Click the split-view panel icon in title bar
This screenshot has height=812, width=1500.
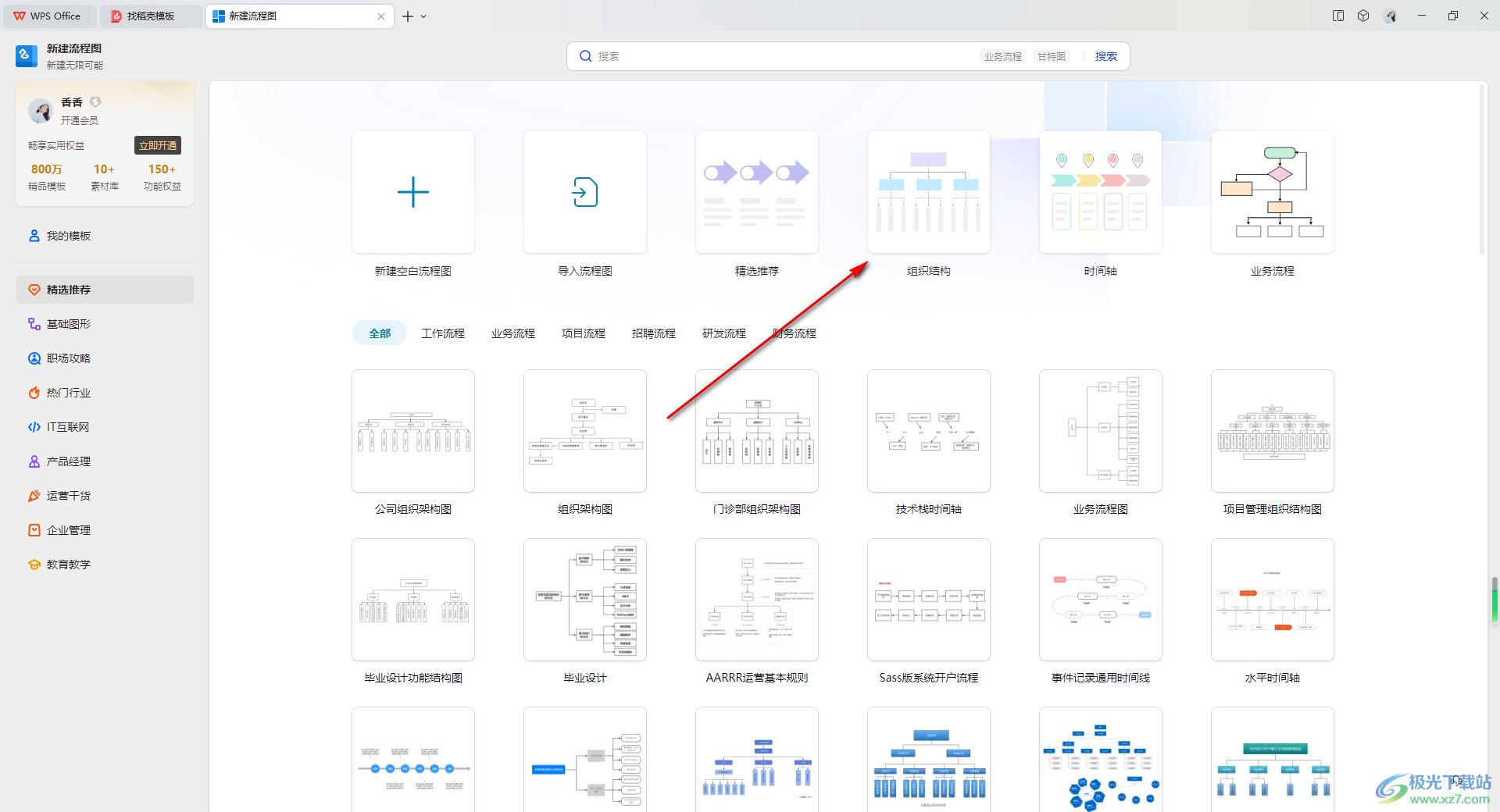coord(1338,16)
